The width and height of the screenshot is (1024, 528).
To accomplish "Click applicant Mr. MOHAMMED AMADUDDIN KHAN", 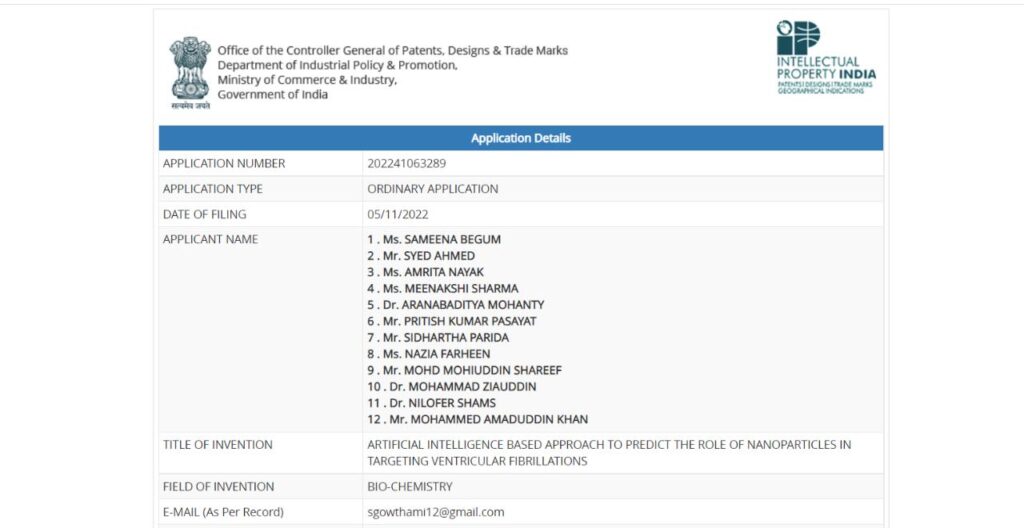I will tap(477, 419).
